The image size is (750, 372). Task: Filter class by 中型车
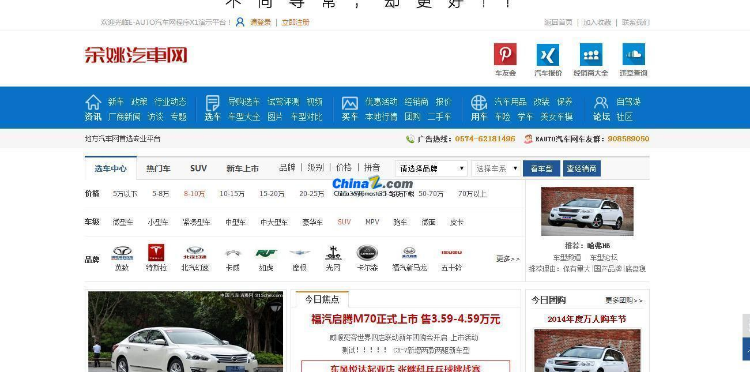tap(235, 222)
